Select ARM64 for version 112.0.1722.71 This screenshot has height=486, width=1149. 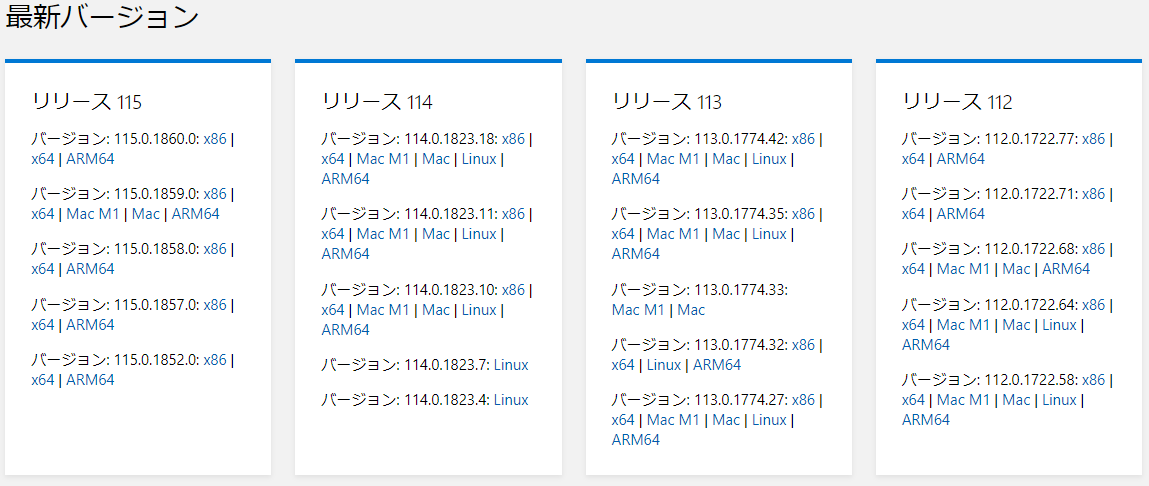[x=961, y=214]
